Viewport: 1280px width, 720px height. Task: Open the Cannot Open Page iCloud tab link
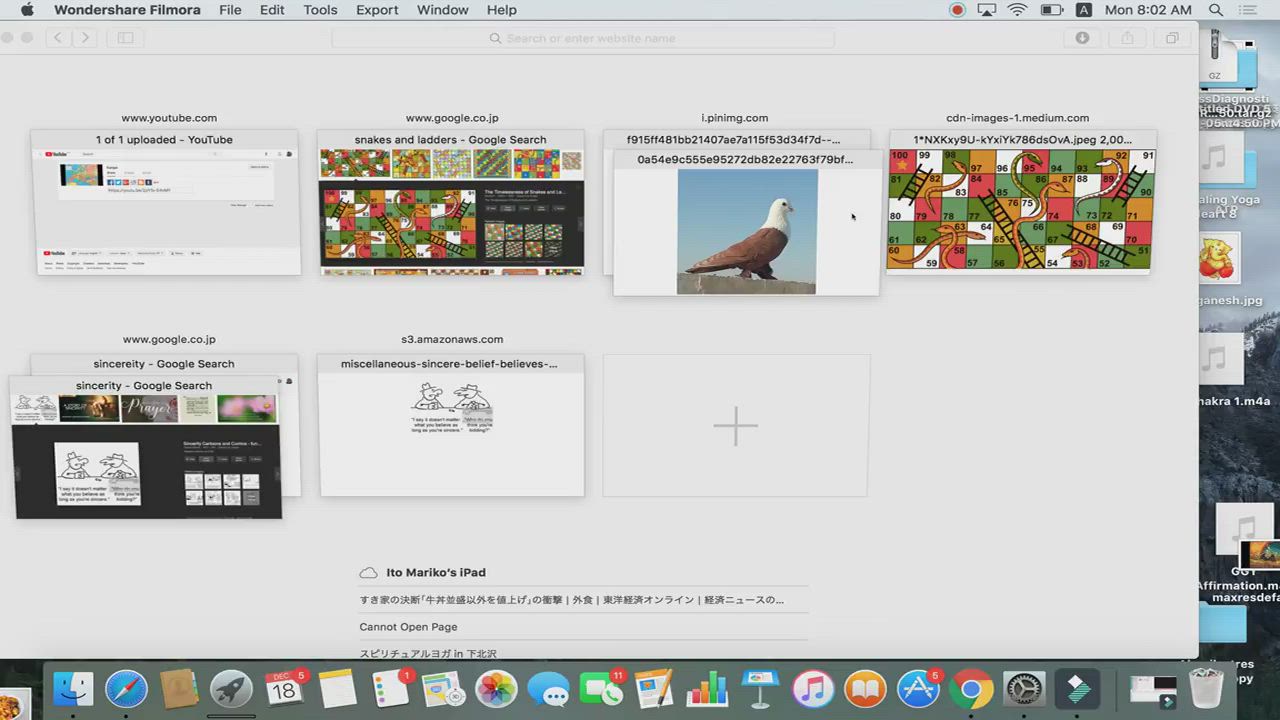pyautogui.click(x=408, y=627)
